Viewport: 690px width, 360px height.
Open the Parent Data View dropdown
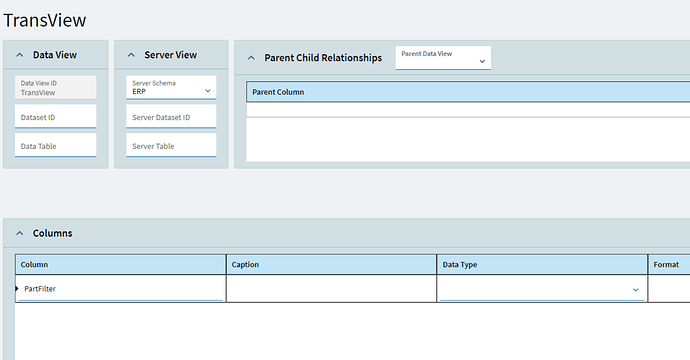coord(443,58)
